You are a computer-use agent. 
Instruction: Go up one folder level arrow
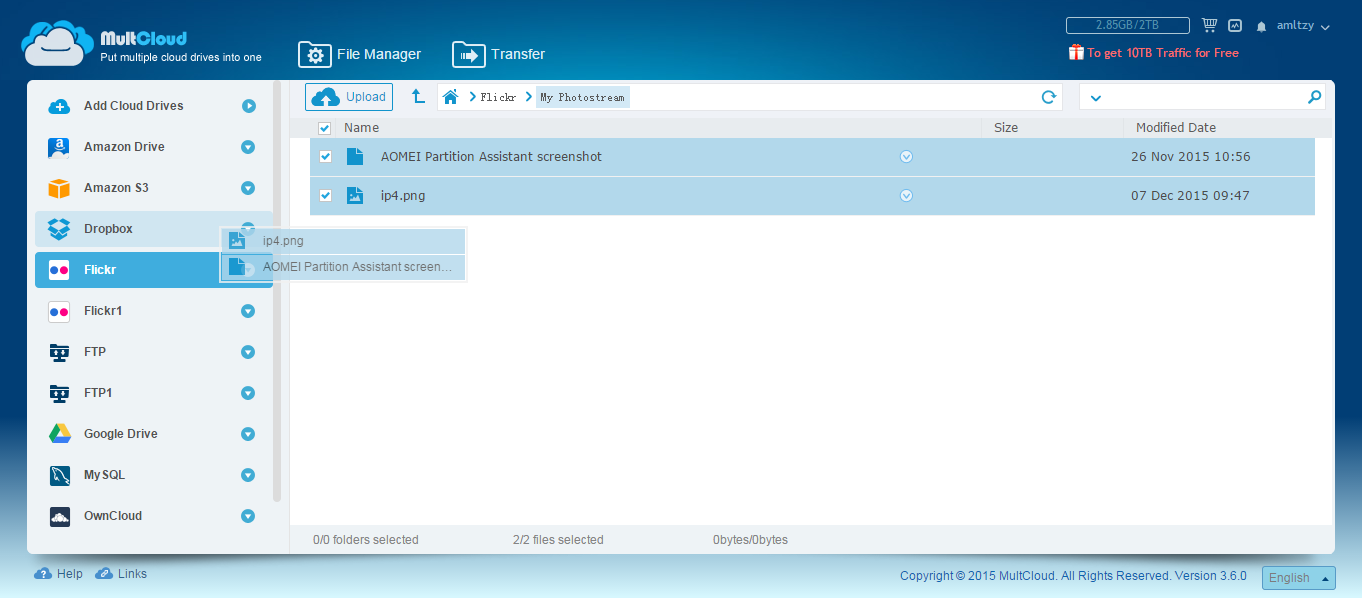coord(419,97)
